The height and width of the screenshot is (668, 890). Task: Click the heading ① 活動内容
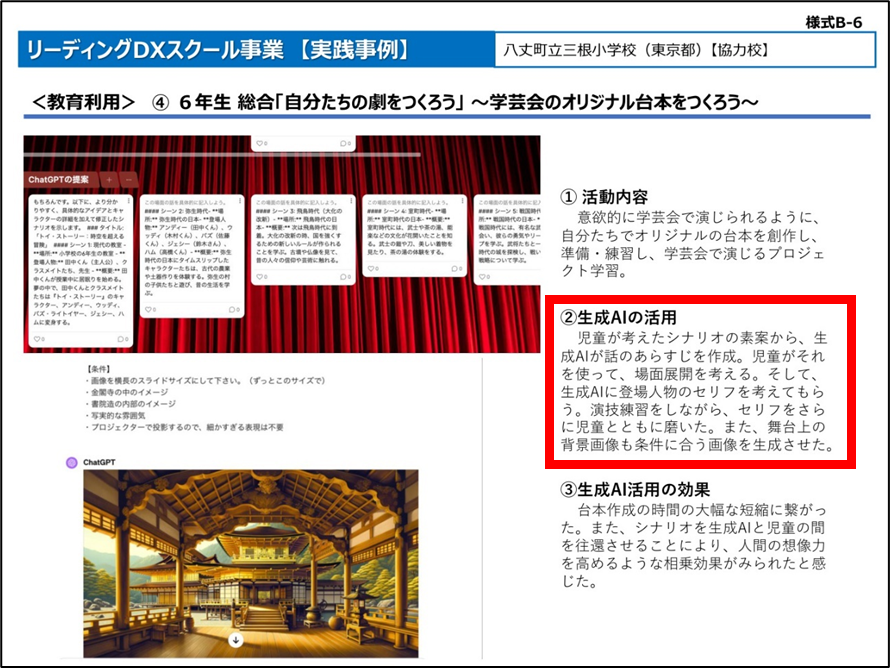point(604,197)
